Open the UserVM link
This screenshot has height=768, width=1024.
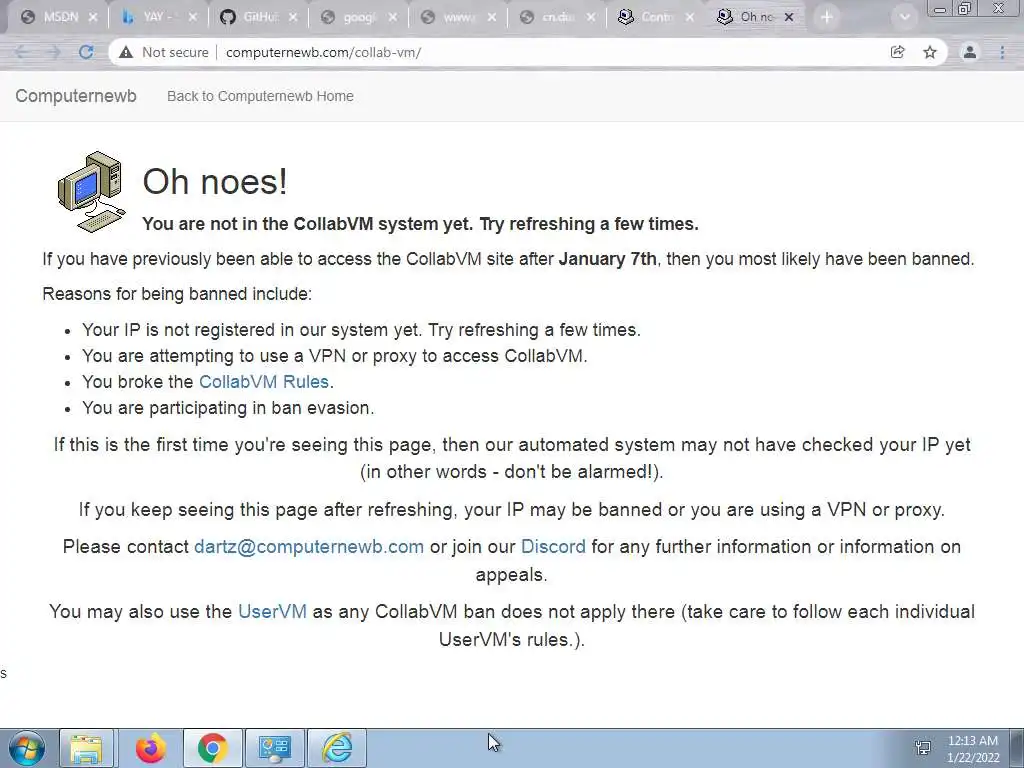tap(272, 611)
